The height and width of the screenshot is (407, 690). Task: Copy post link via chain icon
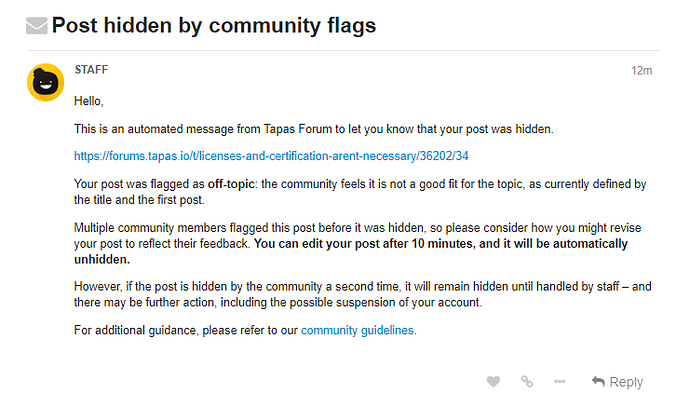pos(527,382)
